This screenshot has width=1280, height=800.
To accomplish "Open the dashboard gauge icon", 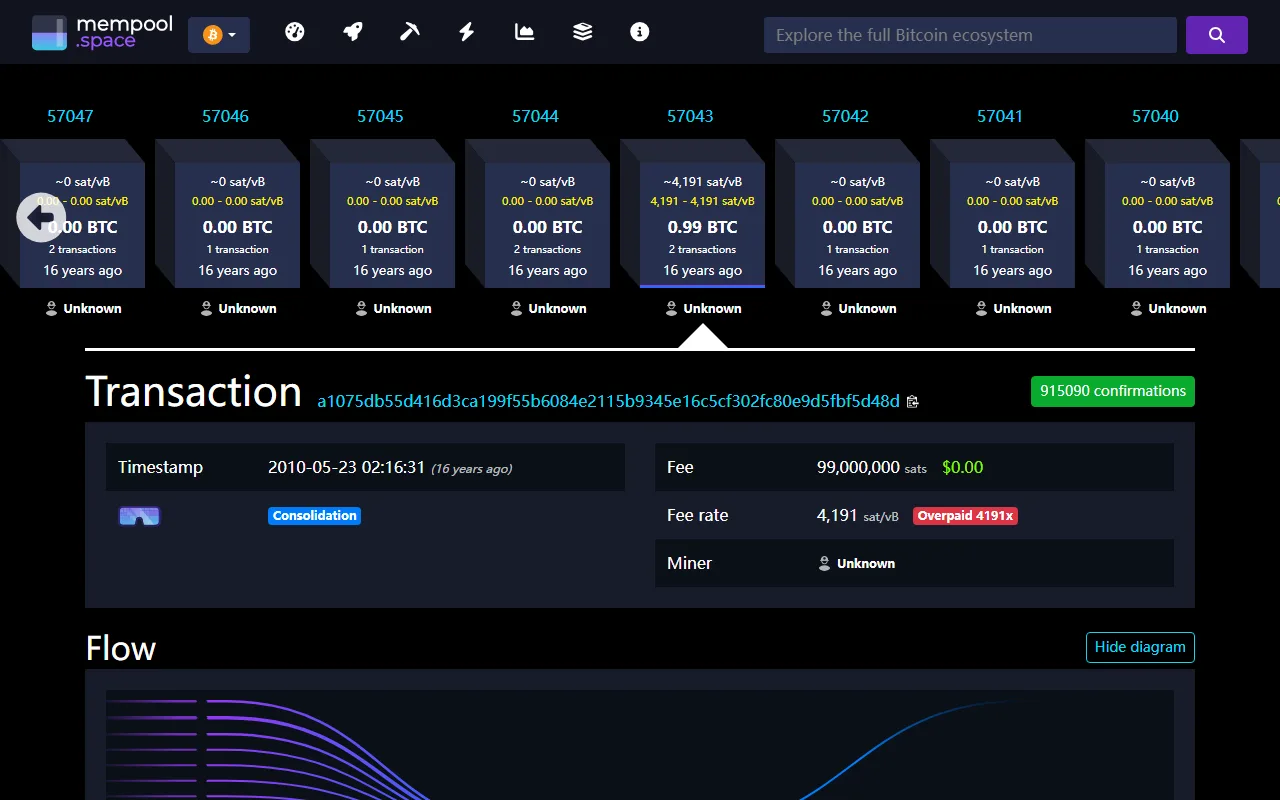I will [x=294, y=32].
